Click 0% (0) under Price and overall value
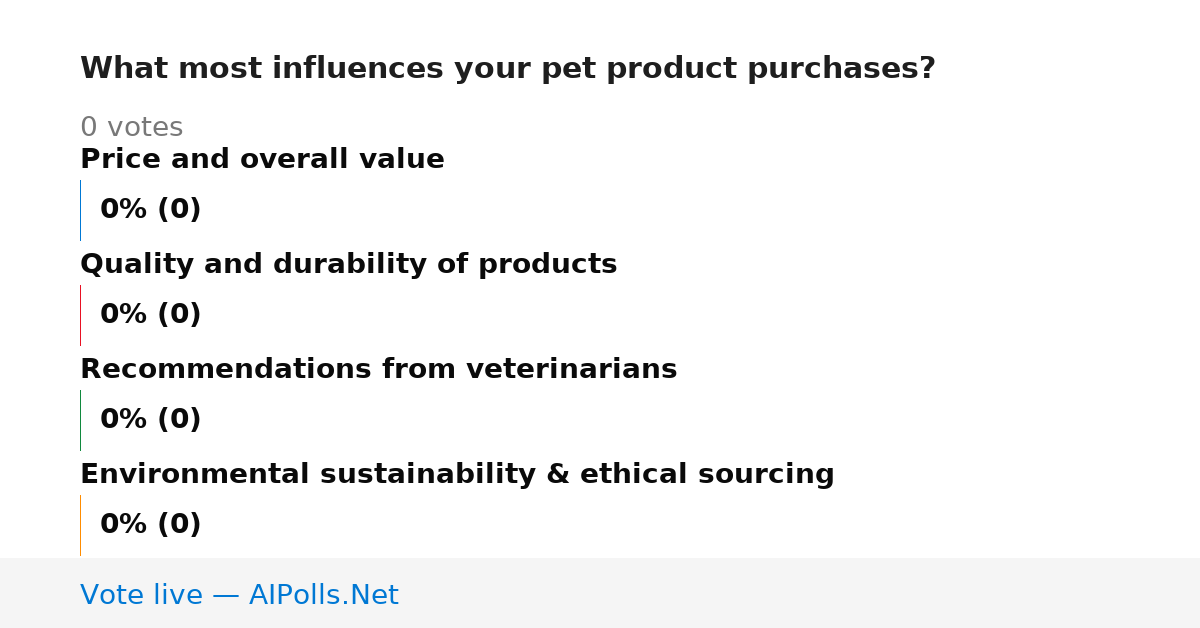The image size is (1200, 628). pos(150,210)
